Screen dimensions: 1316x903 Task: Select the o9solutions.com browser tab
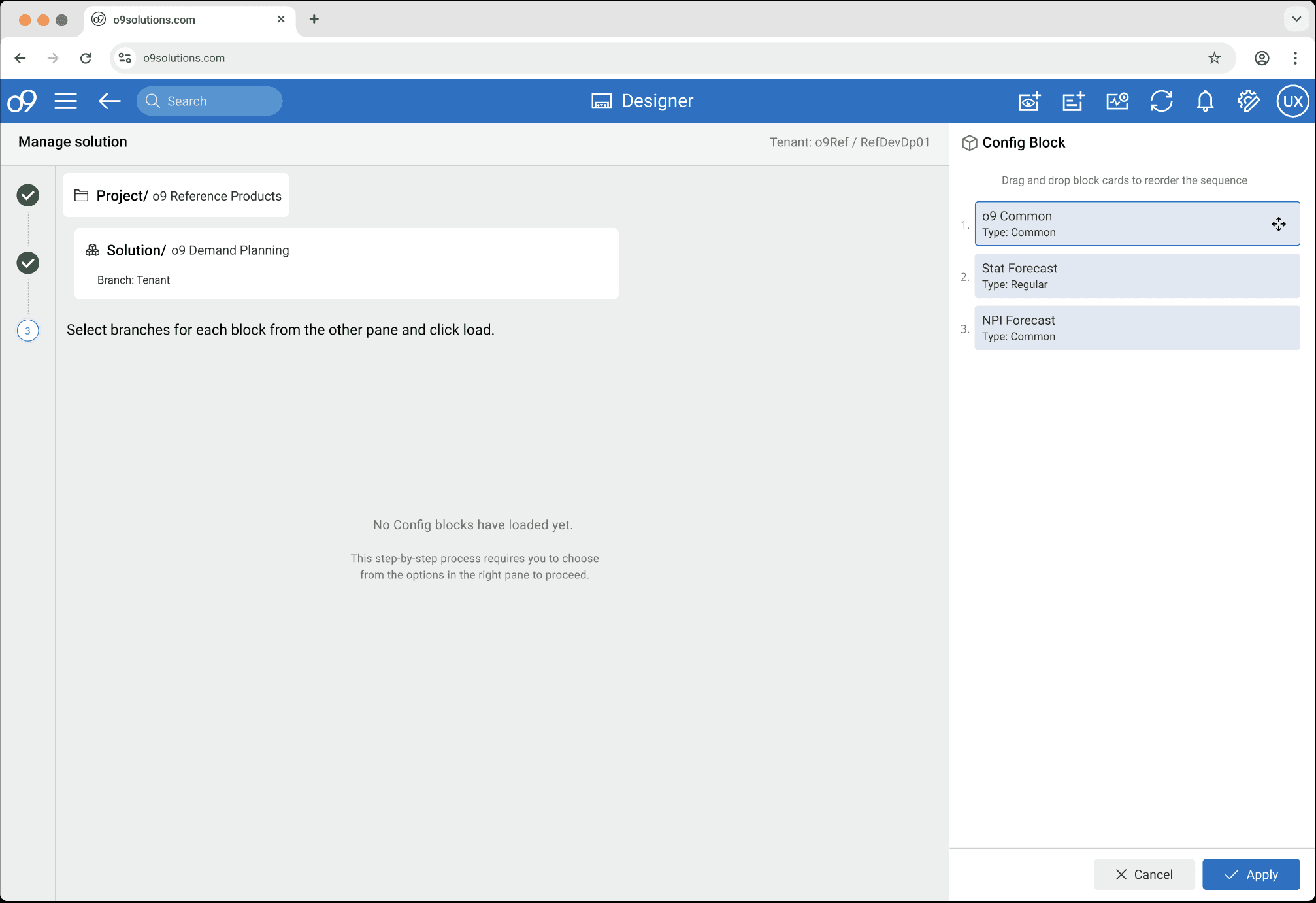(189, 20)
